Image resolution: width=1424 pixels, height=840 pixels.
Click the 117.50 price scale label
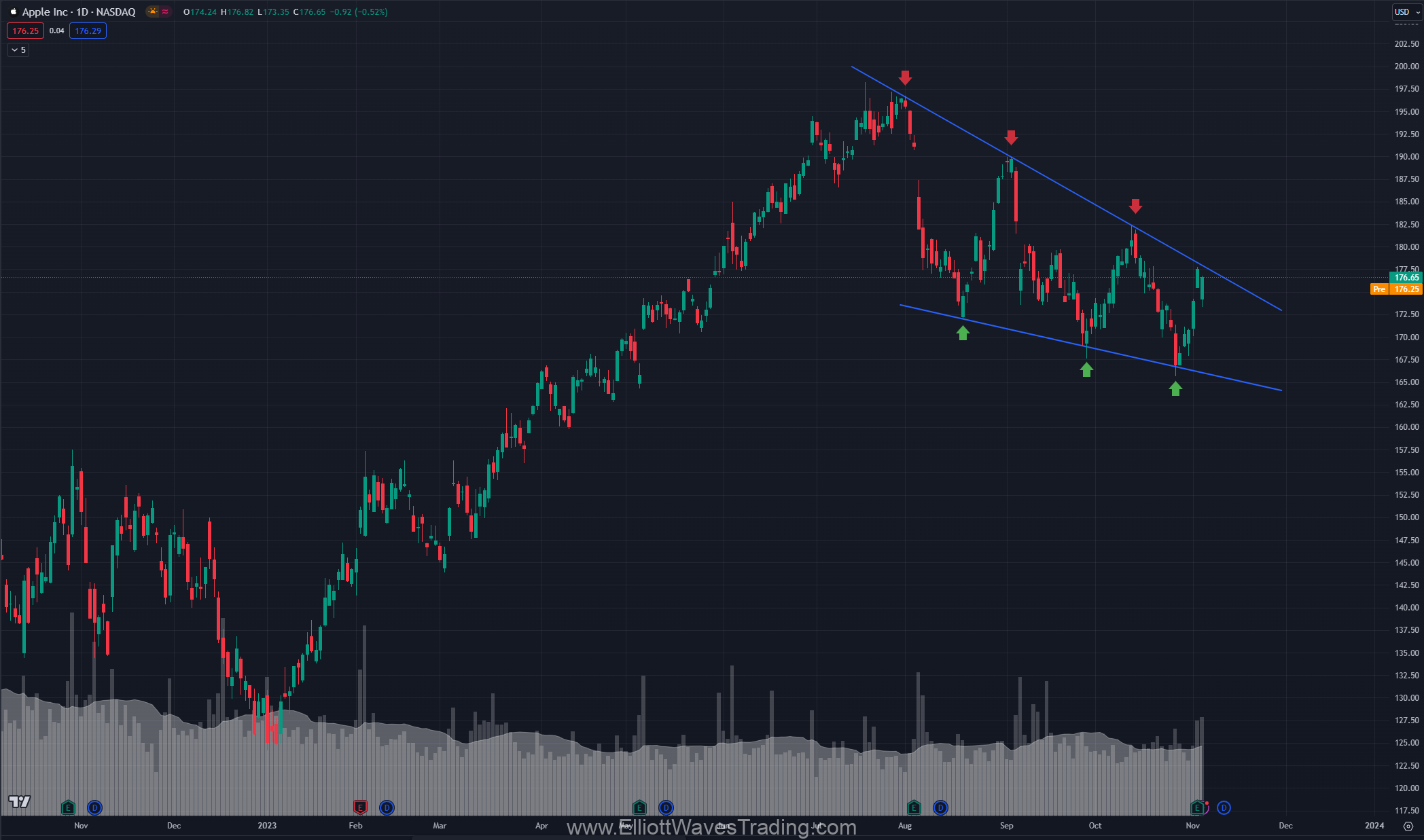point(1406,811)
